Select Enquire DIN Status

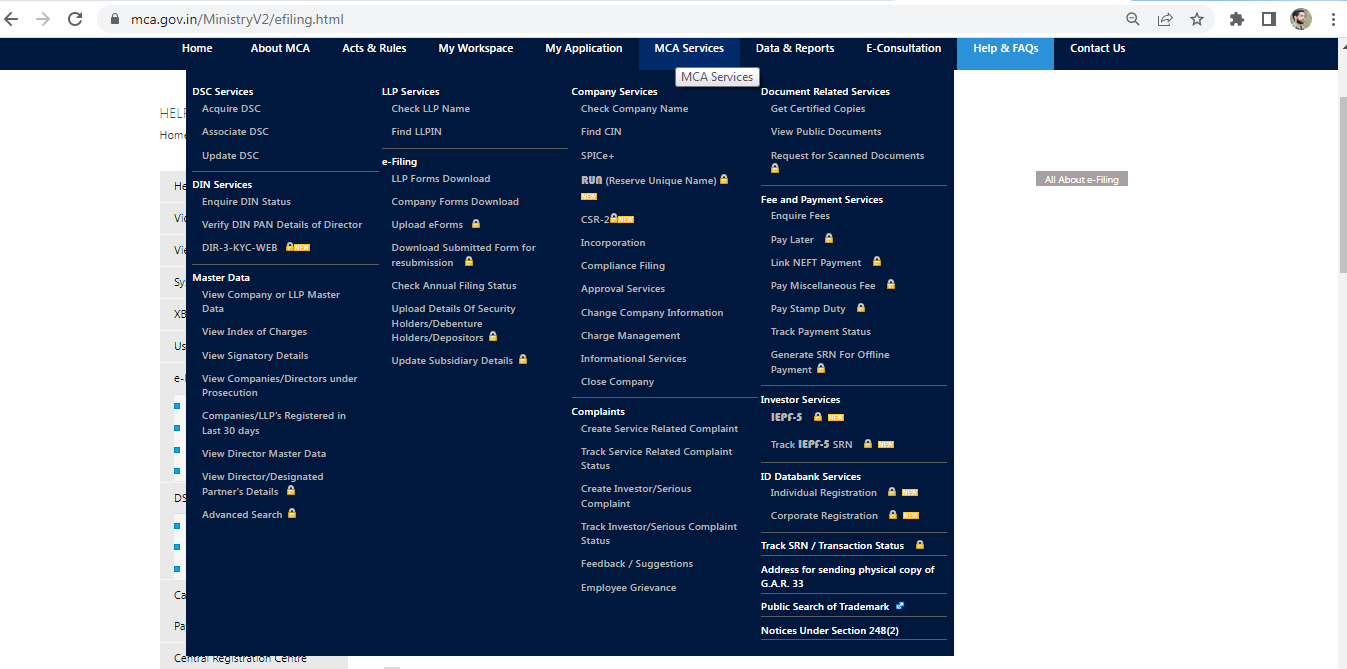pyautogui.click(x=246, y=201)
